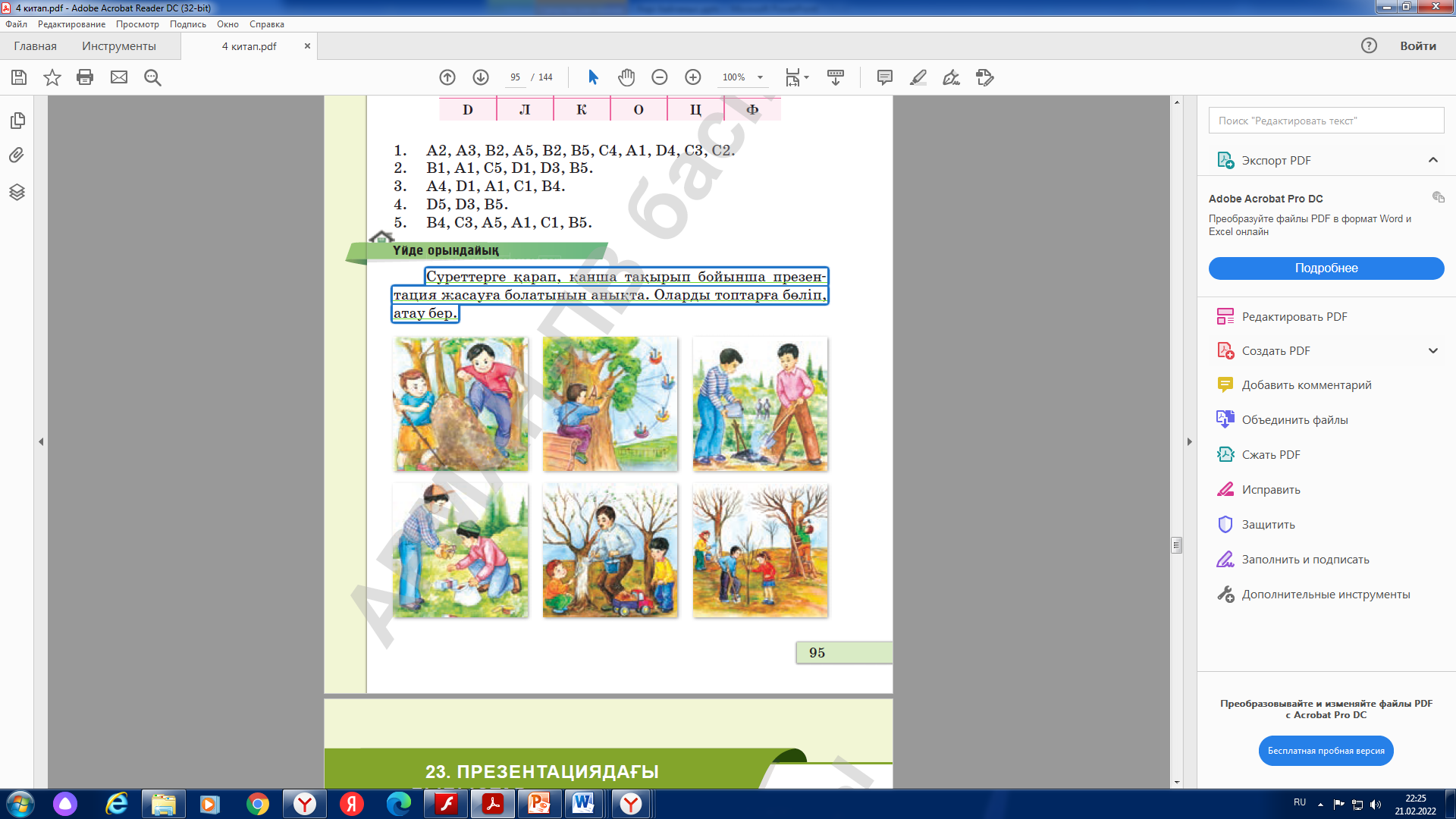The image size is (1456, 819).
Task: Collapse the right tools pane arrow
Action: click(1189, 441)
